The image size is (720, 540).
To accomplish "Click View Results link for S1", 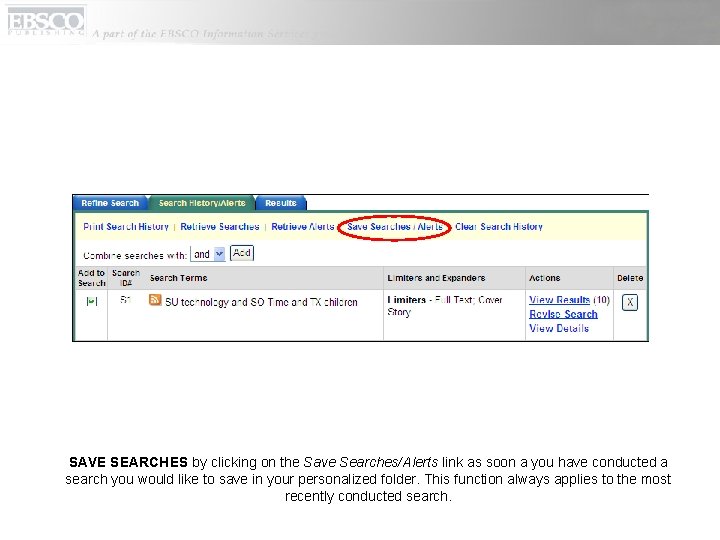I will [x=559, y=300].
